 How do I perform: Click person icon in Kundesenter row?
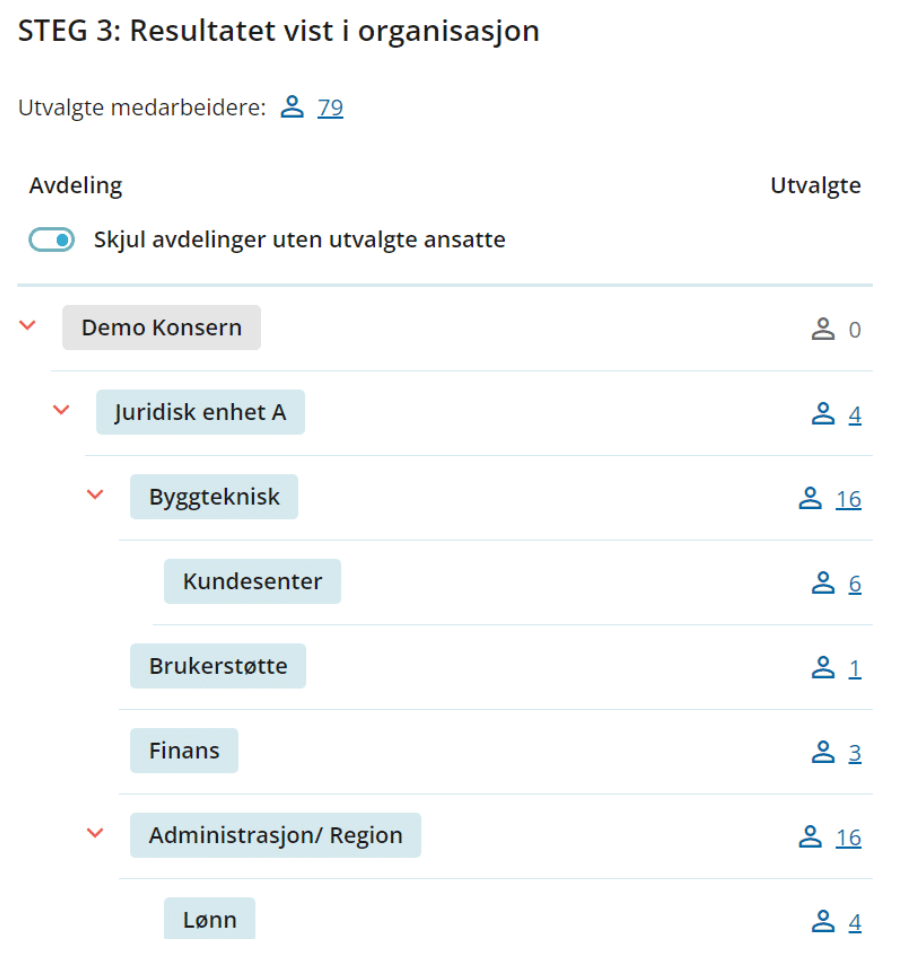pyautogui.click(x=823, y=583)
